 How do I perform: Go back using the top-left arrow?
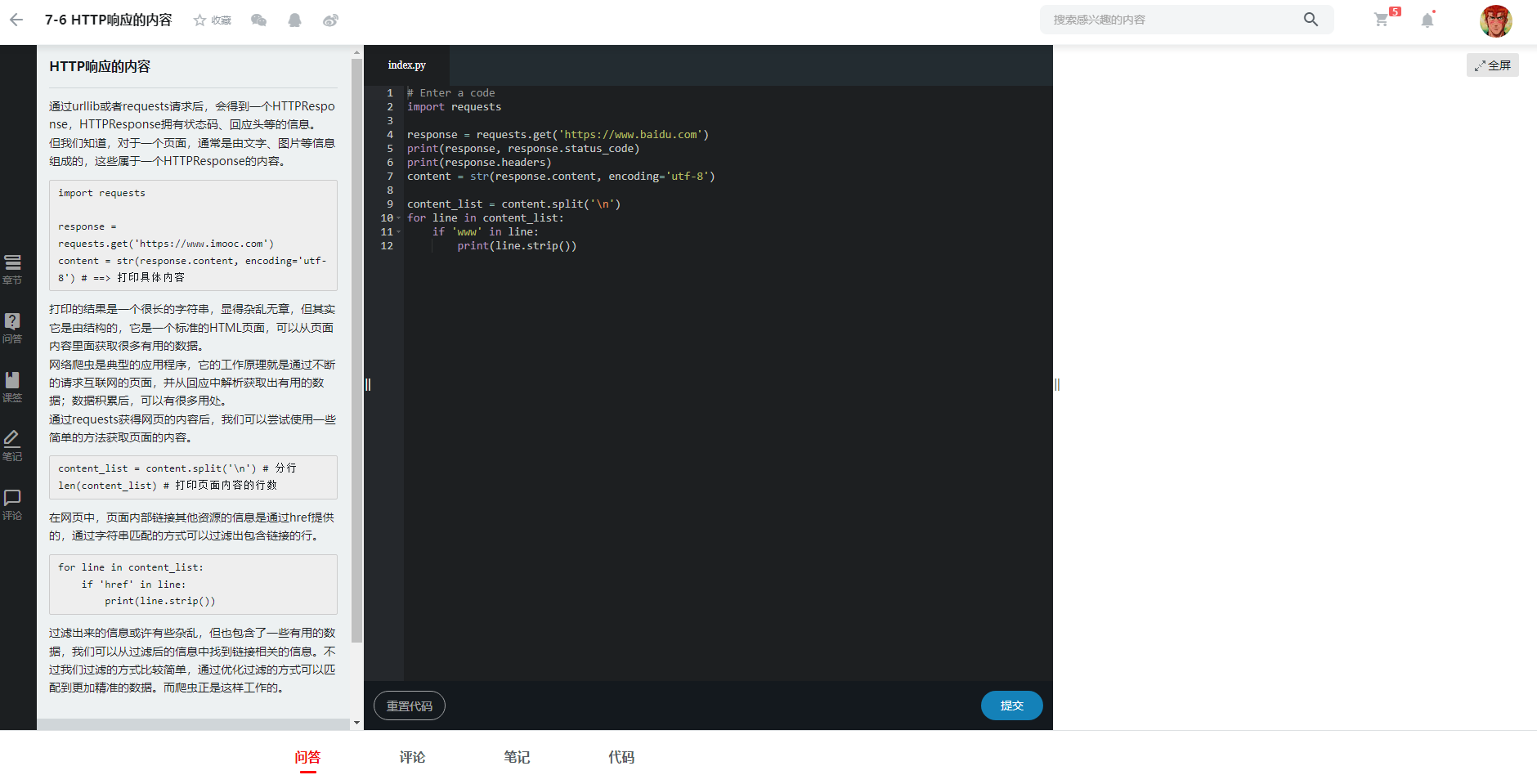(x=16, y=20)
